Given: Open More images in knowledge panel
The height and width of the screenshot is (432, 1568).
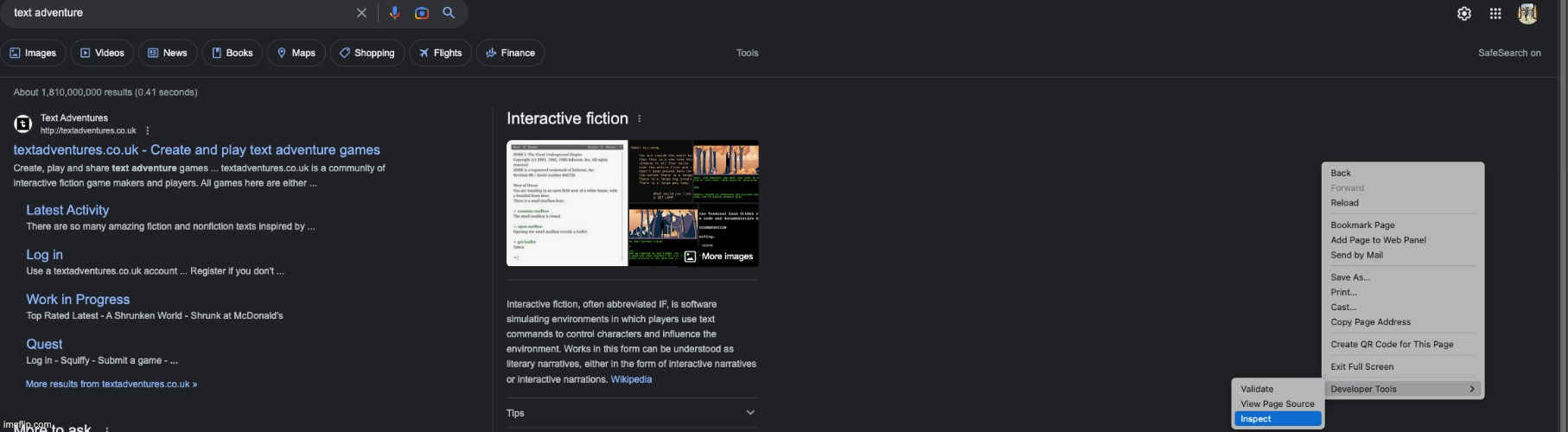Looking at the screenshot, I should coord(719,257).
